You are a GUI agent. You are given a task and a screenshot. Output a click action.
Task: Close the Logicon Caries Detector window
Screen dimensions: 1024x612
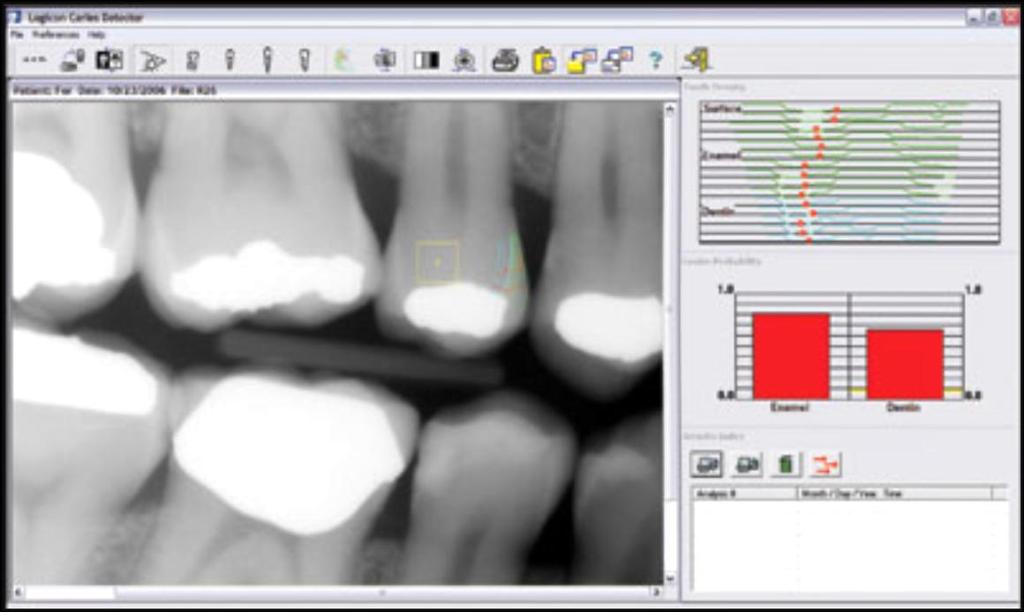coord(1010,18)
